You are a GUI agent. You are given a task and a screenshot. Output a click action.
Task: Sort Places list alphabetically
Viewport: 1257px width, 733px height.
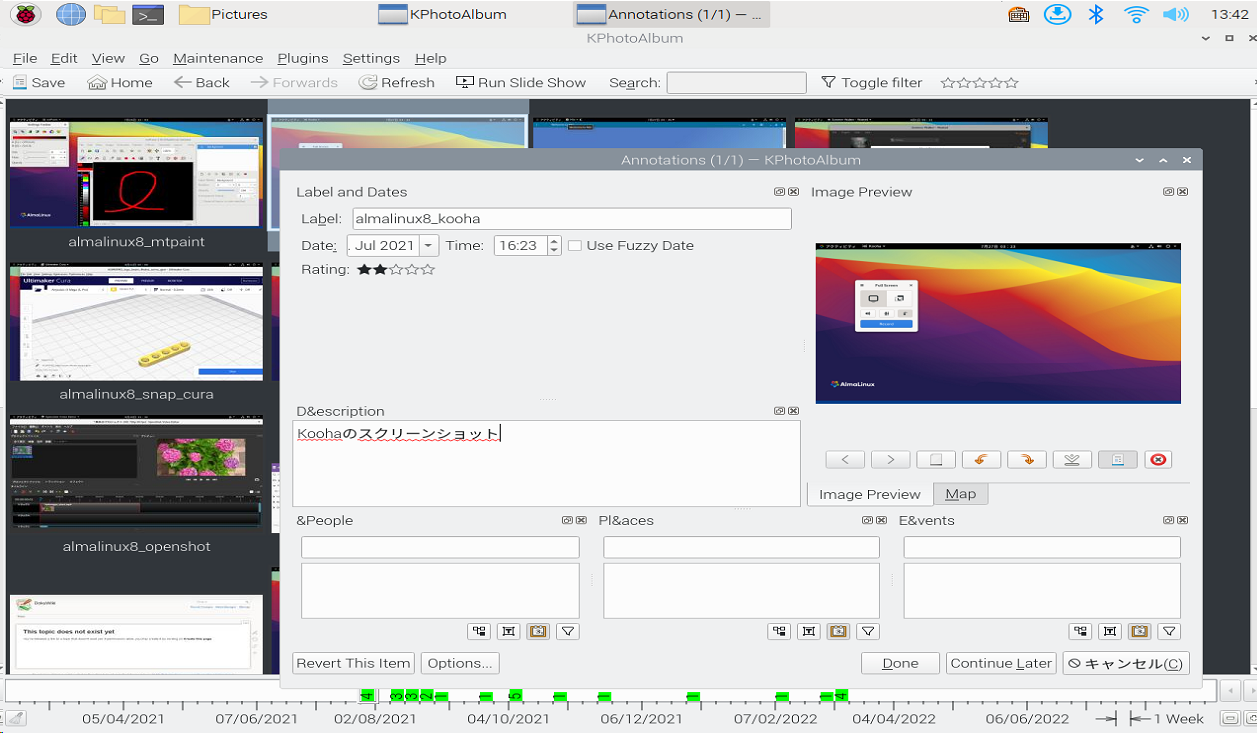click(809, 631)
